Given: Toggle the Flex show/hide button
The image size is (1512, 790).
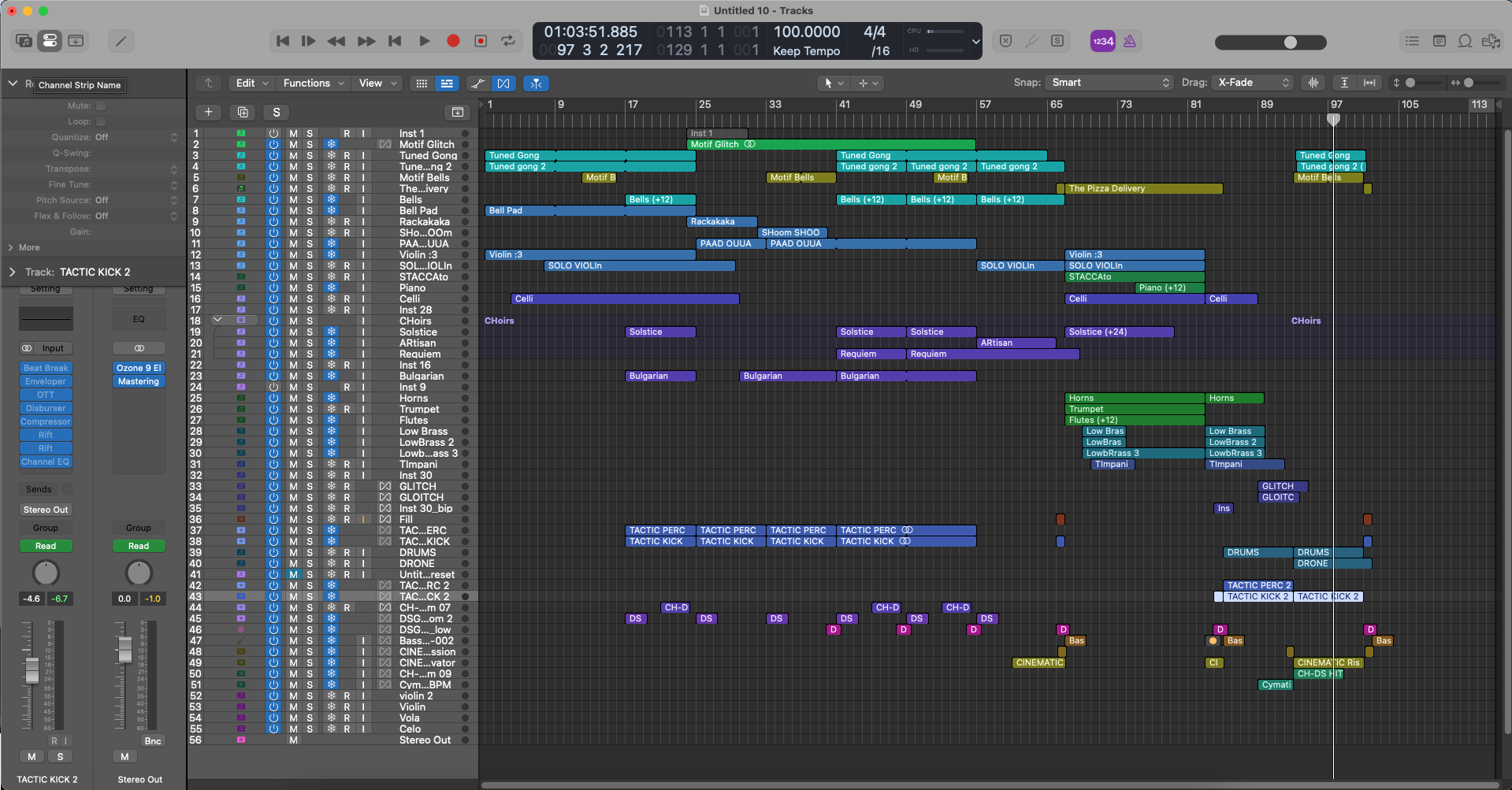Looking at the screenshot, I should click(503, 83).
